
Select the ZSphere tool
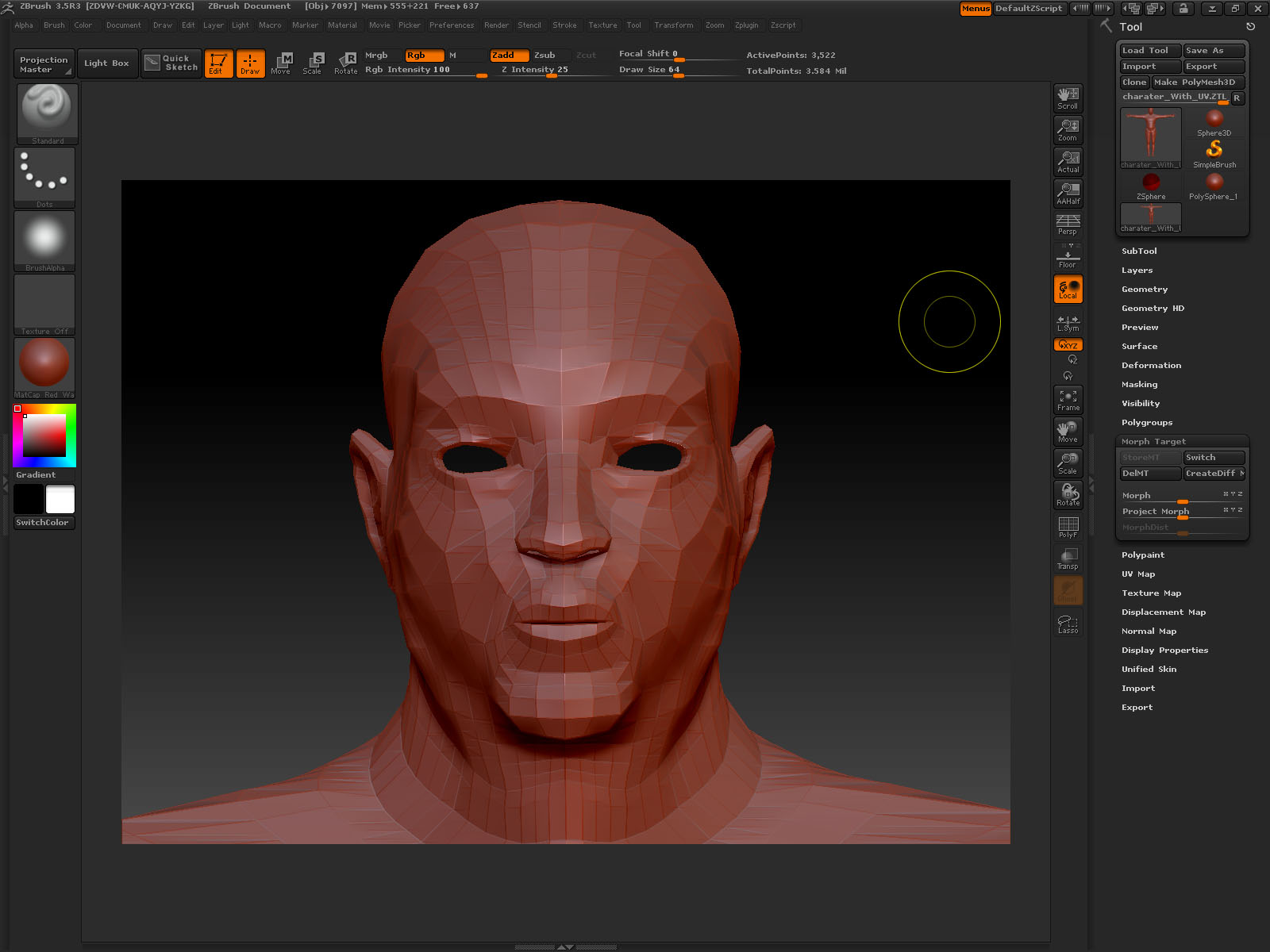[x=1151, y=186]
